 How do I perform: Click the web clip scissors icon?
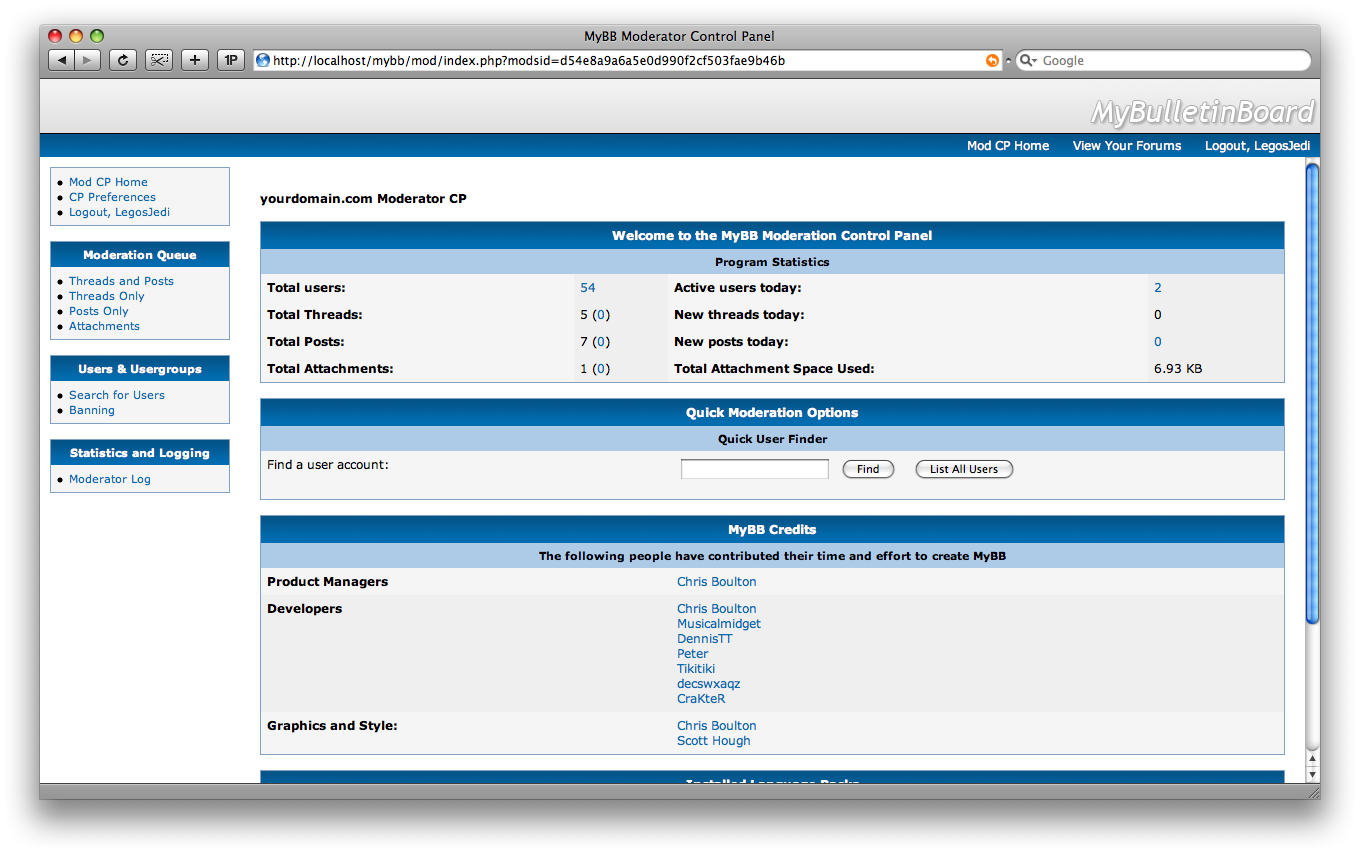159,60
